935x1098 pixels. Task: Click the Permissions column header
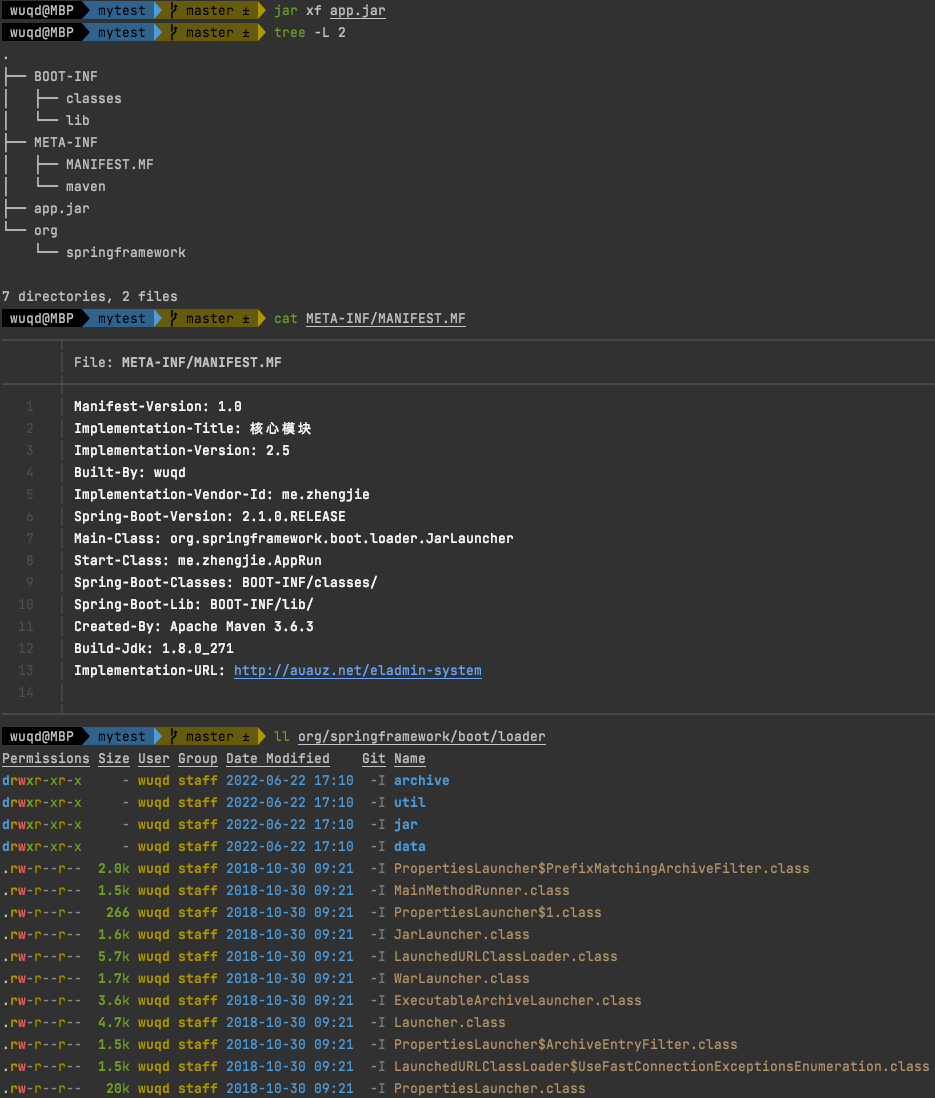45,758
